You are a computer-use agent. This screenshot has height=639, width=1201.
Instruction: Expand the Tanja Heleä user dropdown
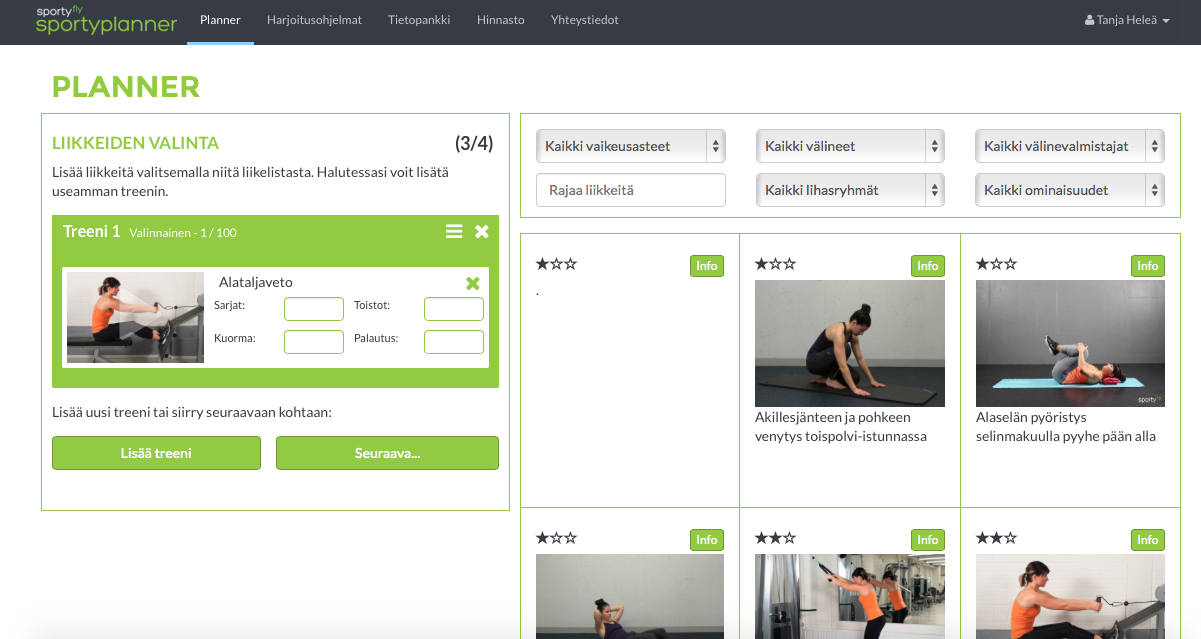pyautogui.click(x=1127, y=20)
